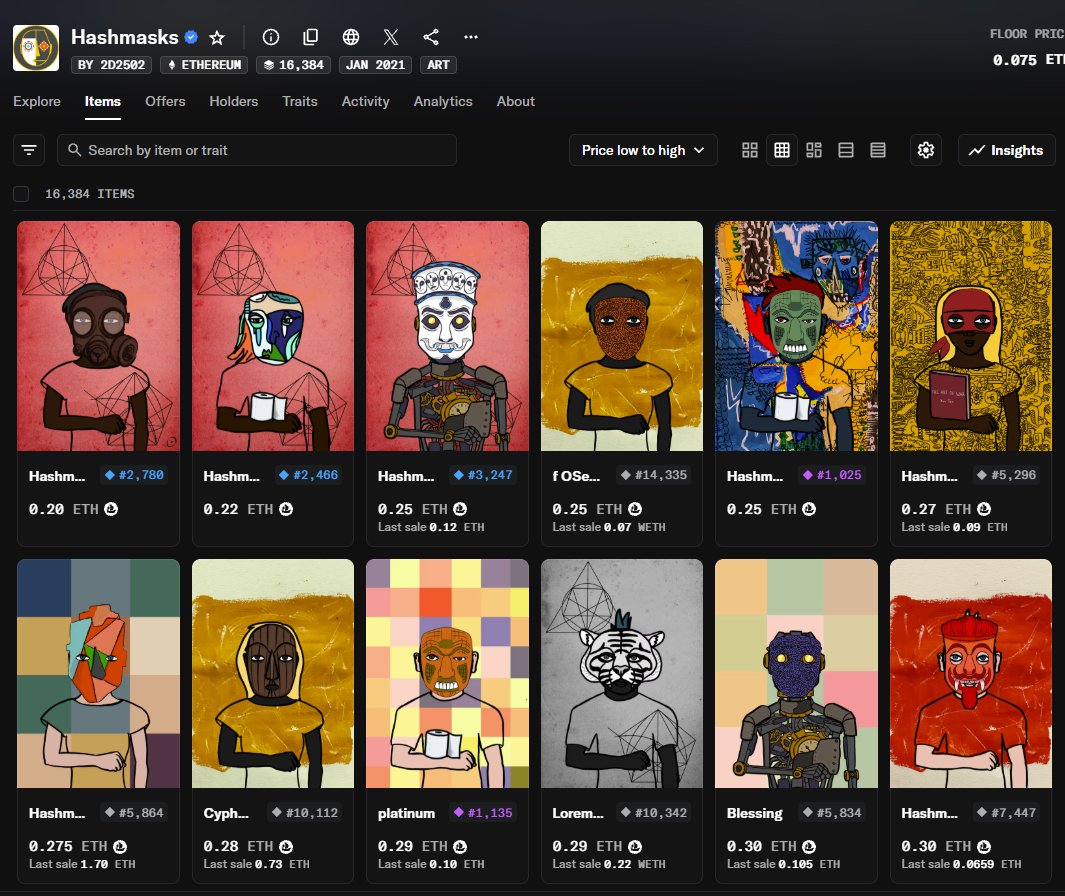The height and width of the screenshot is (896, 1065).
Task: Click the Last sale 0.0659 ETH text
Action: click(x=961, y=864)
